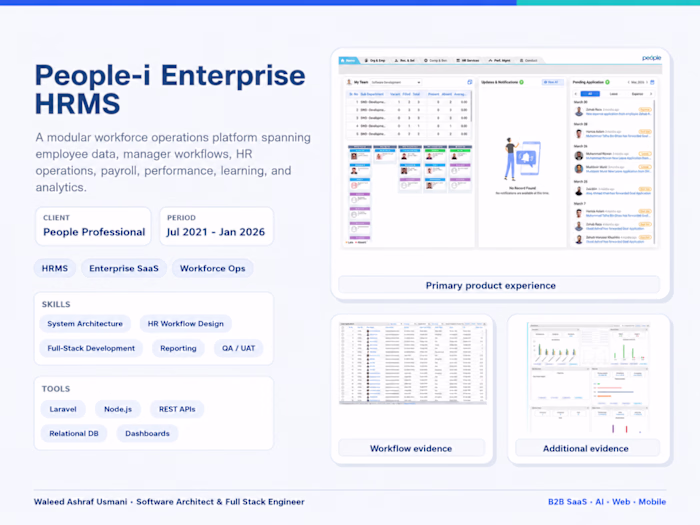Open the Home tab in HRMS screenshot
The image size is (700, 525).
[x=349, y=60]
